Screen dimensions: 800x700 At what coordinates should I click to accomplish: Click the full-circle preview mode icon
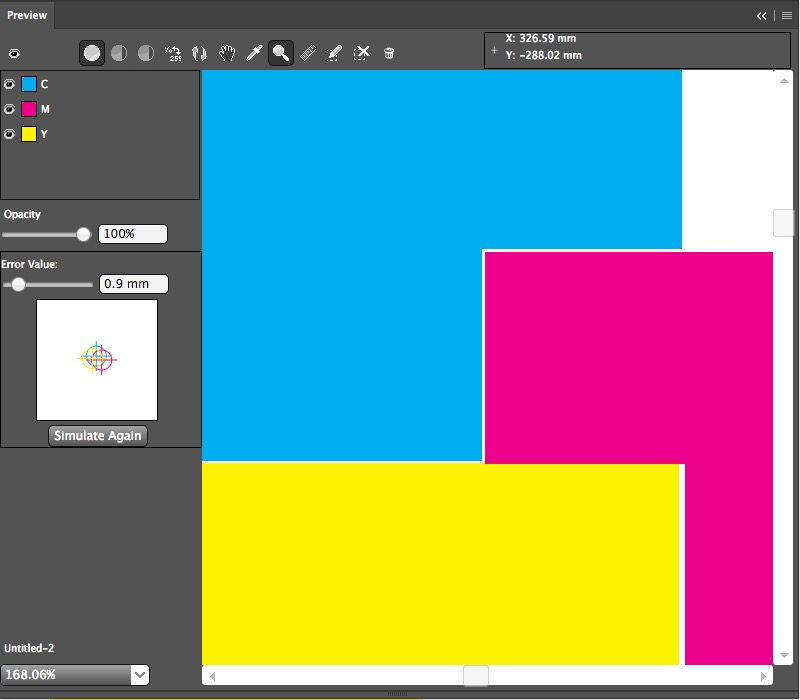(x=92, y=53)
